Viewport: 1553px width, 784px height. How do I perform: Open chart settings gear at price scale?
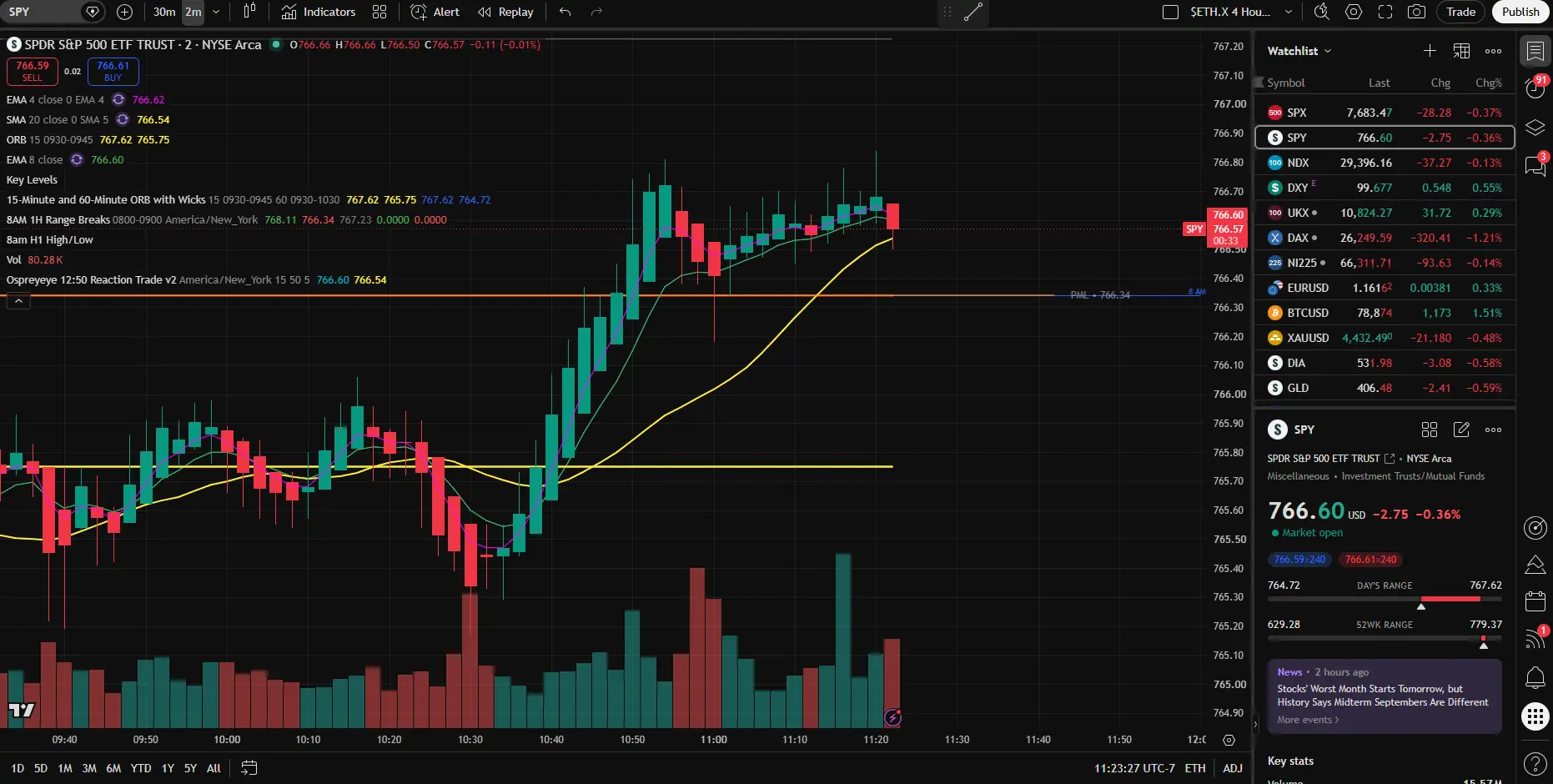tap(1229, 740)
